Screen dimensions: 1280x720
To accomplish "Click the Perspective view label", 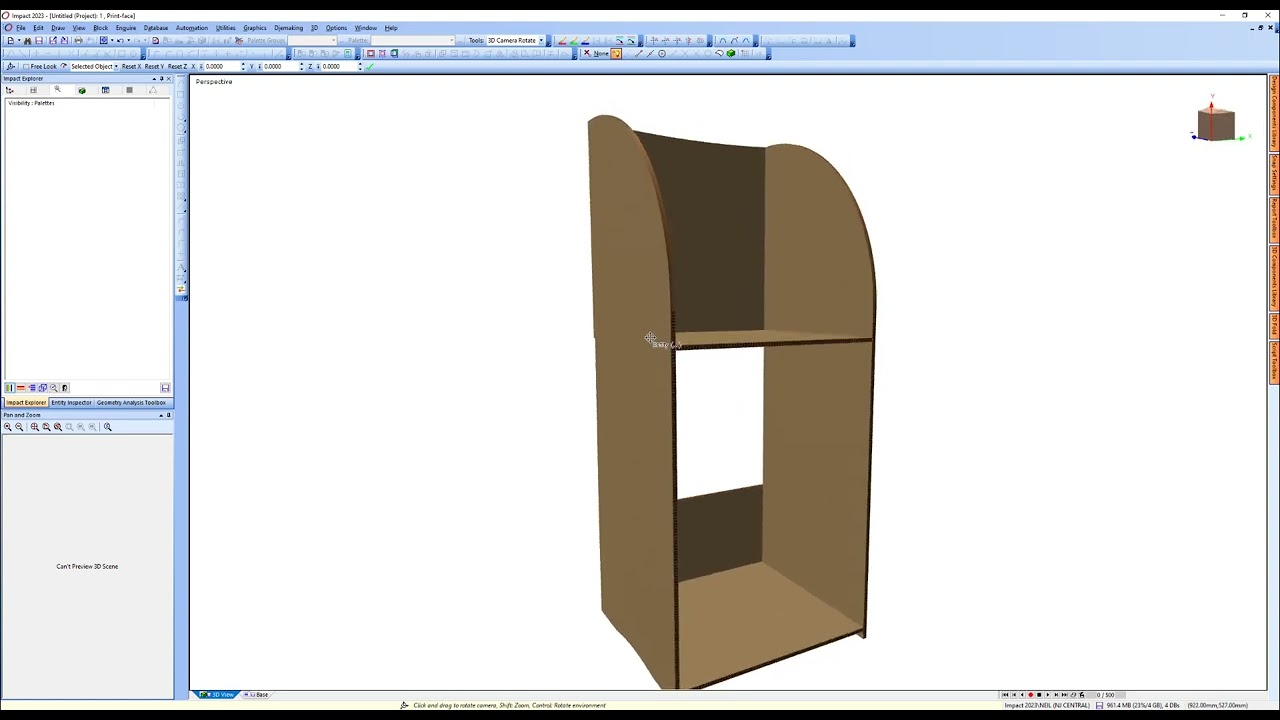I will click(x=214, y=82).
